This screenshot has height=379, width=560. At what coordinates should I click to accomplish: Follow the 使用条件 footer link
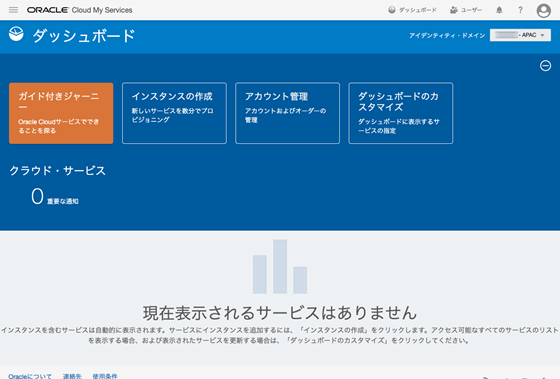[105, 376]
